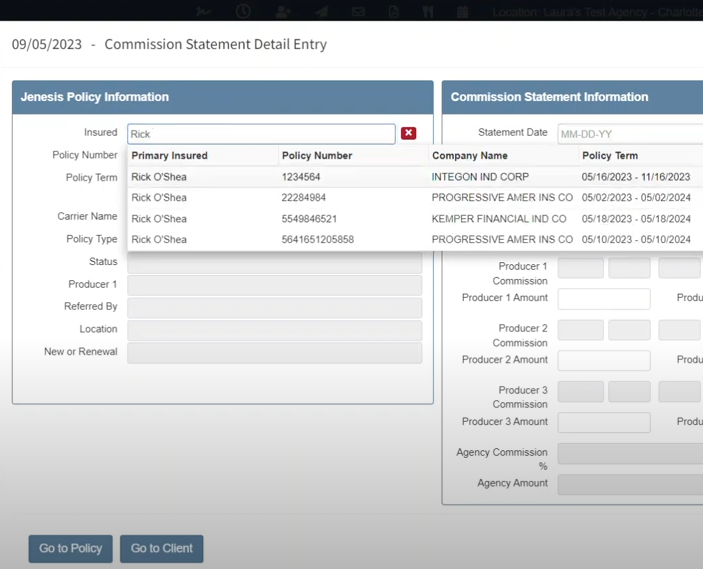The width and height of the screenshot is (703, 569).
Task: Click the Producer 1 Amount field
Action: [604, 299]
